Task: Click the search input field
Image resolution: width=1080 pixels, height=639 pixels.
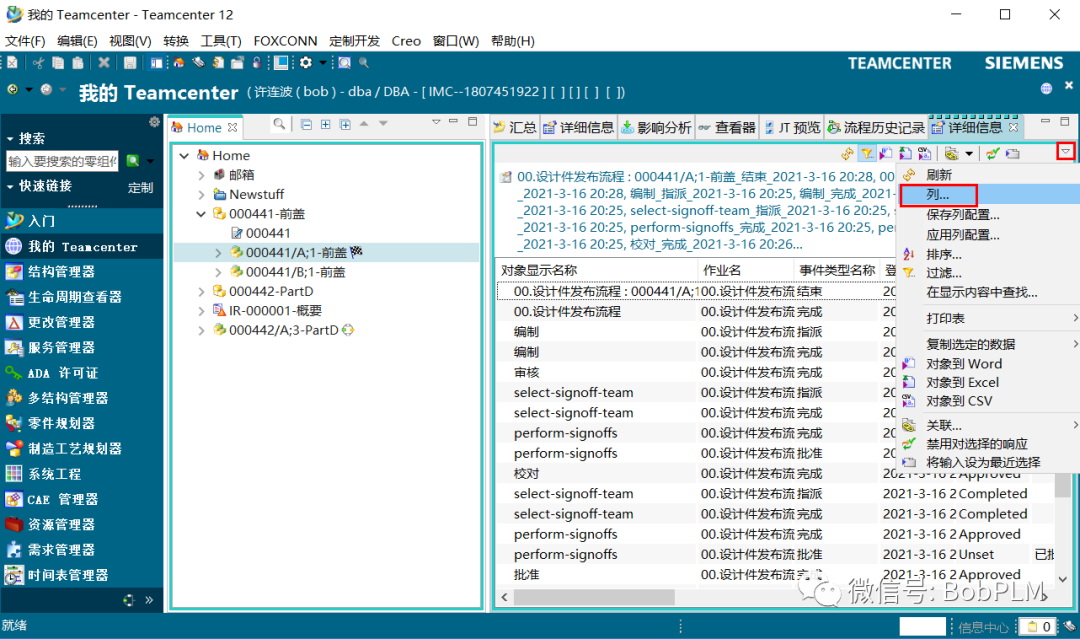Action: (62, 161)
